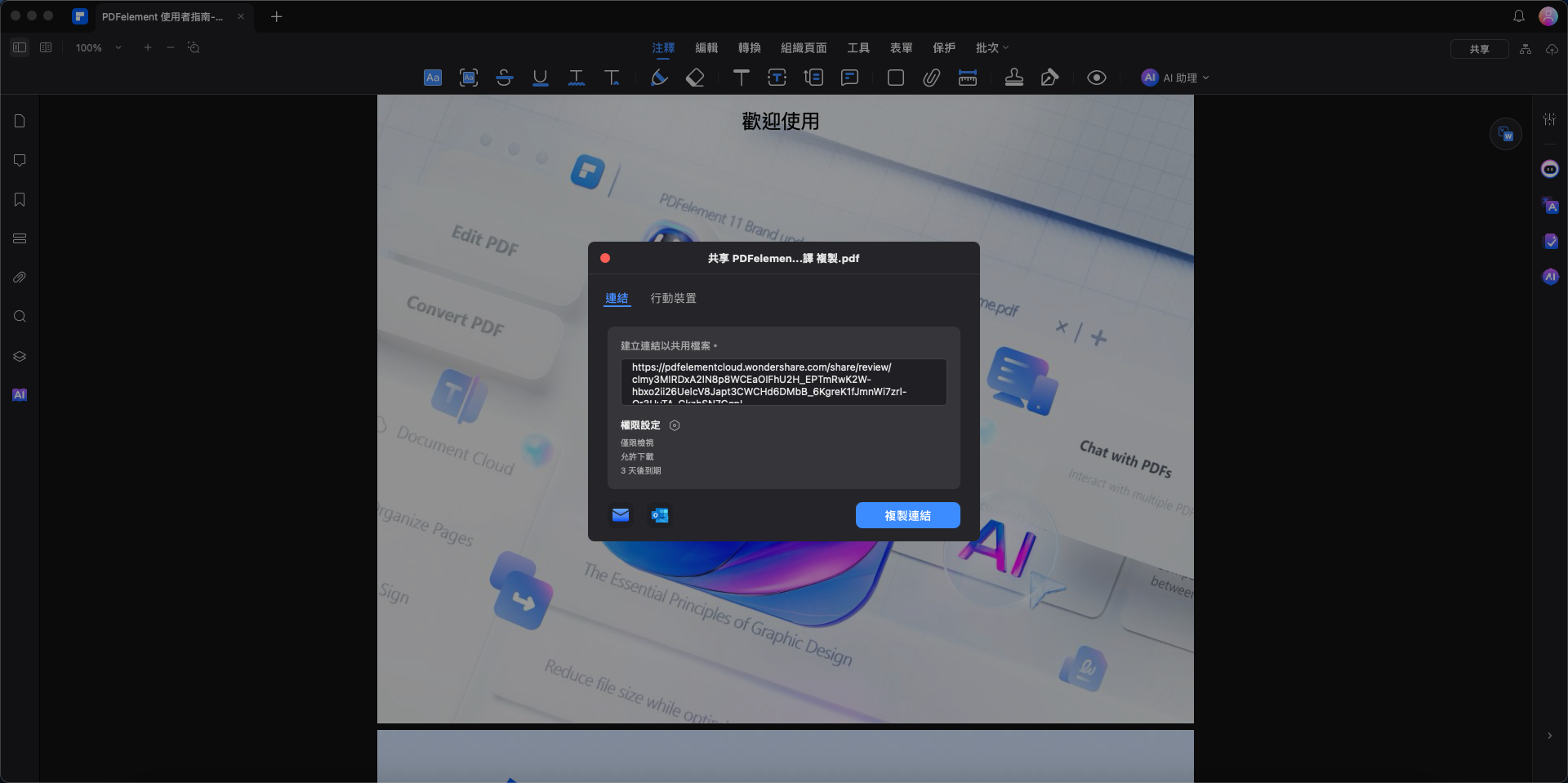
Task: Select the eraser tool in toolbar
Action: coord(695,78)
